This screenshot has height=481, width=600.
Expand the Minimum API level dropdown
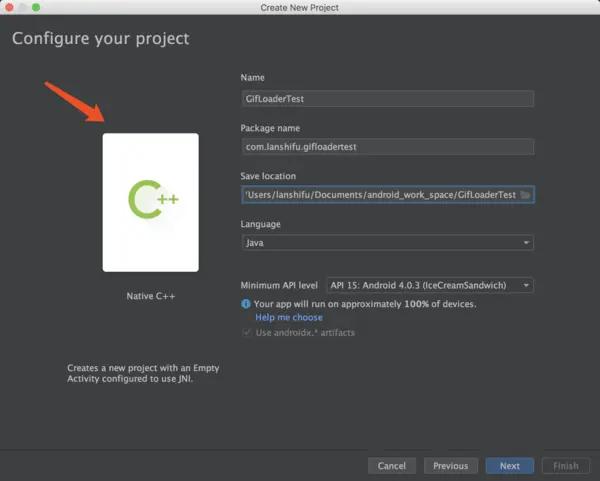tap(430, 285)
